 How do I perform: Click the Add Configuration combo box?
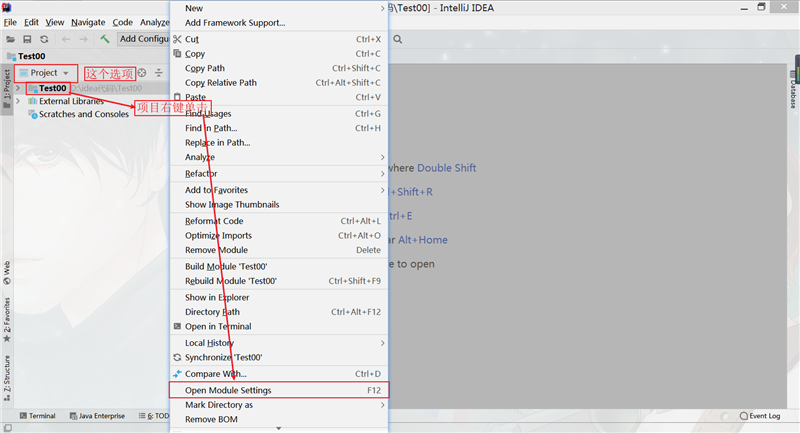tap(143, 39)
